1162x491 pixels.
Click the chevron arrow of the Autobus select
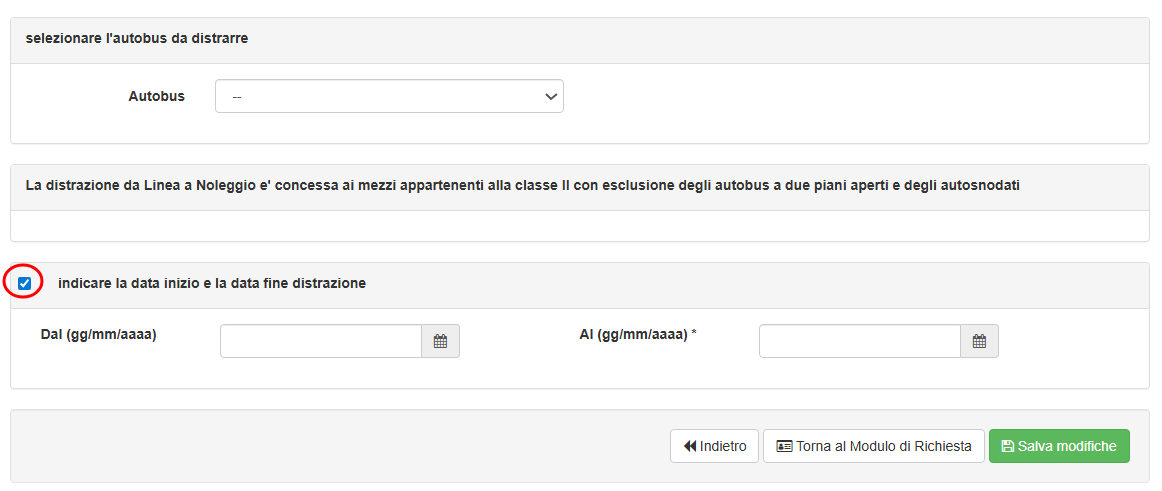coord(549,97)
